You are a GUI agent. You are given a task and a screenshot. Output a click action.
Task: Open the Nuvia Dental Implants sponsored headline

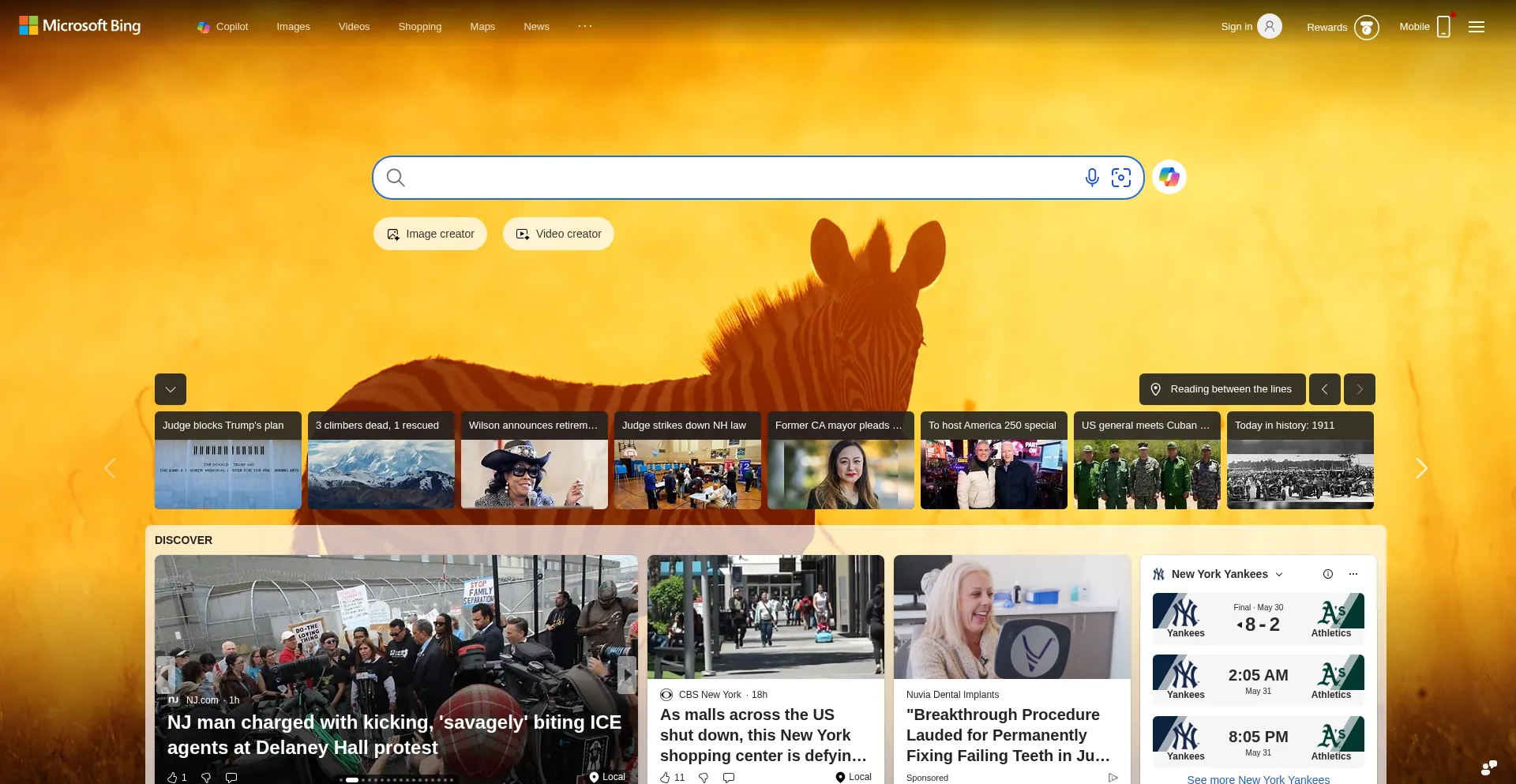click(1008, 735)
